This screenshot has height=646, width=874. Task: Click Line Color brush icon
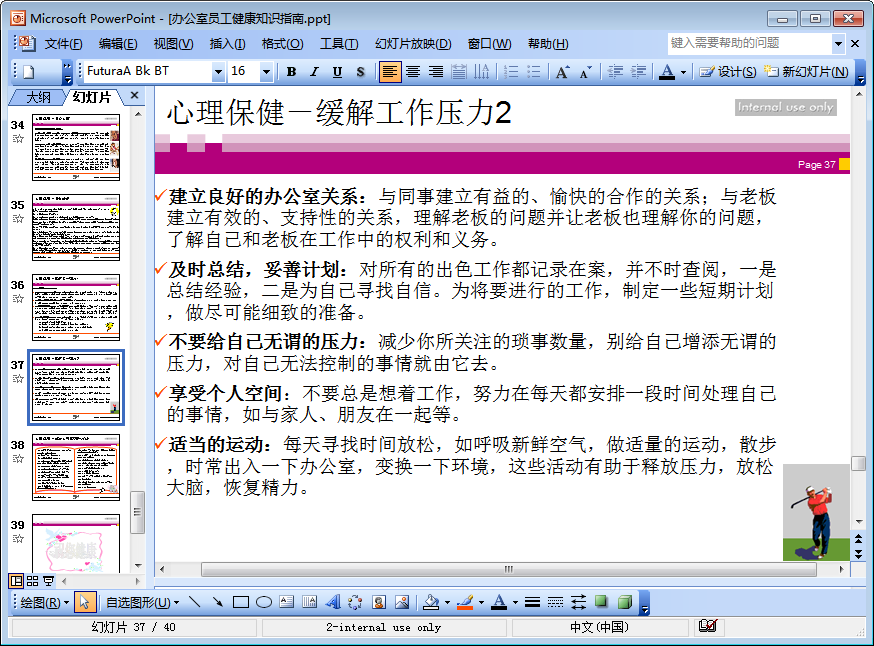465,602
